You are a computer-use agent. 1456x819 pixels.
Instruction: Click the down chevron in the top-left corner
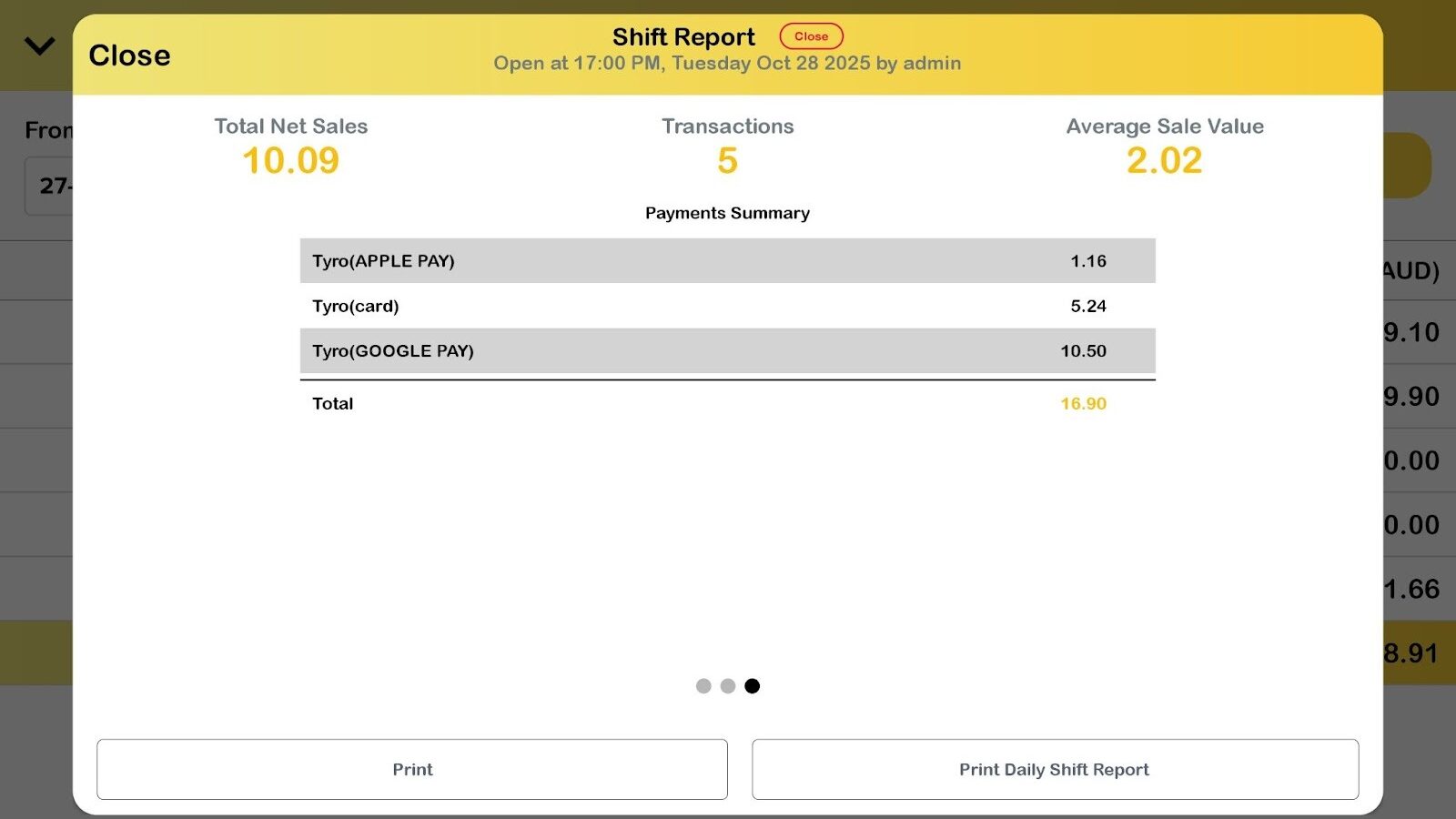(x=39, y=45)
